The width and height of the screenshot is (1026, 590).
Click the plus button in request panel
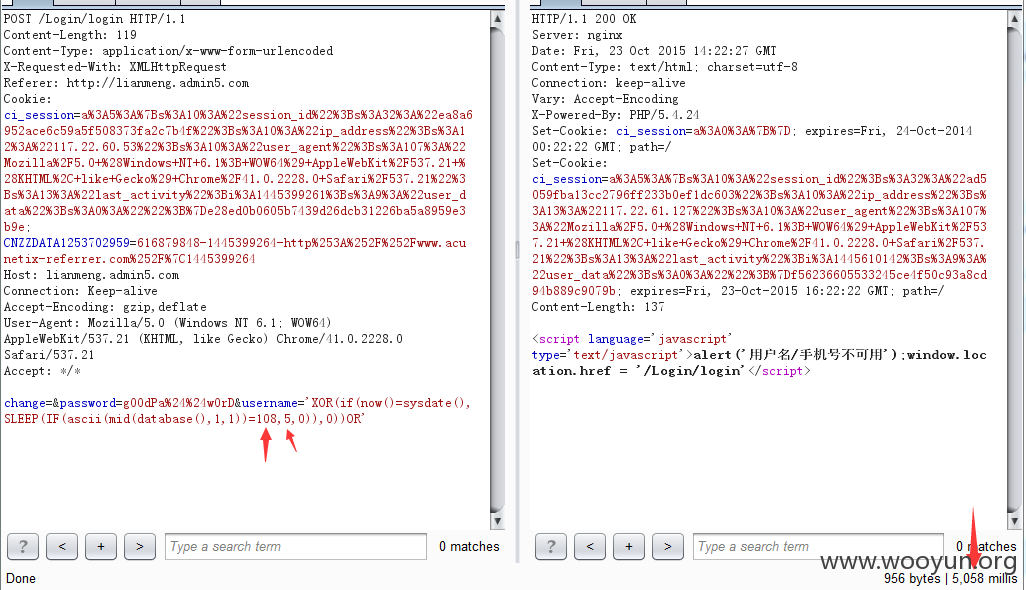tap(101, 546)
